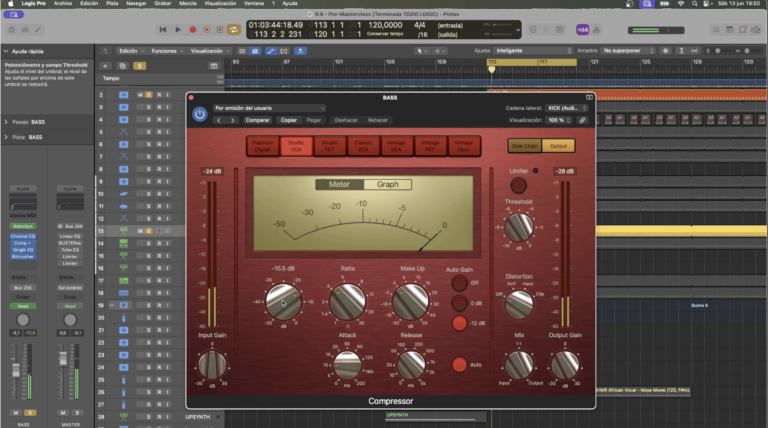
Task: Click Deshacer in the plugin header
Action: pyautogui.click(x=346, y=120)
